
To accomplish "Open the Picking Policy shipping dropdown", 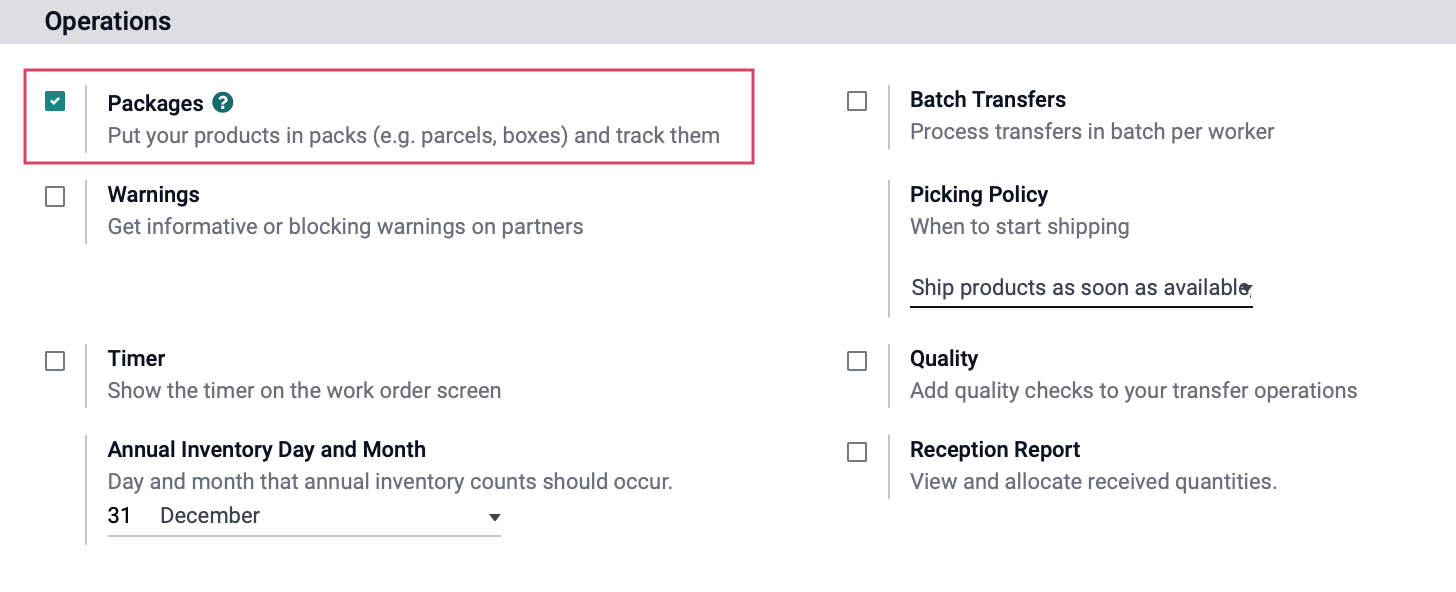I will [x=1081, y=288].
